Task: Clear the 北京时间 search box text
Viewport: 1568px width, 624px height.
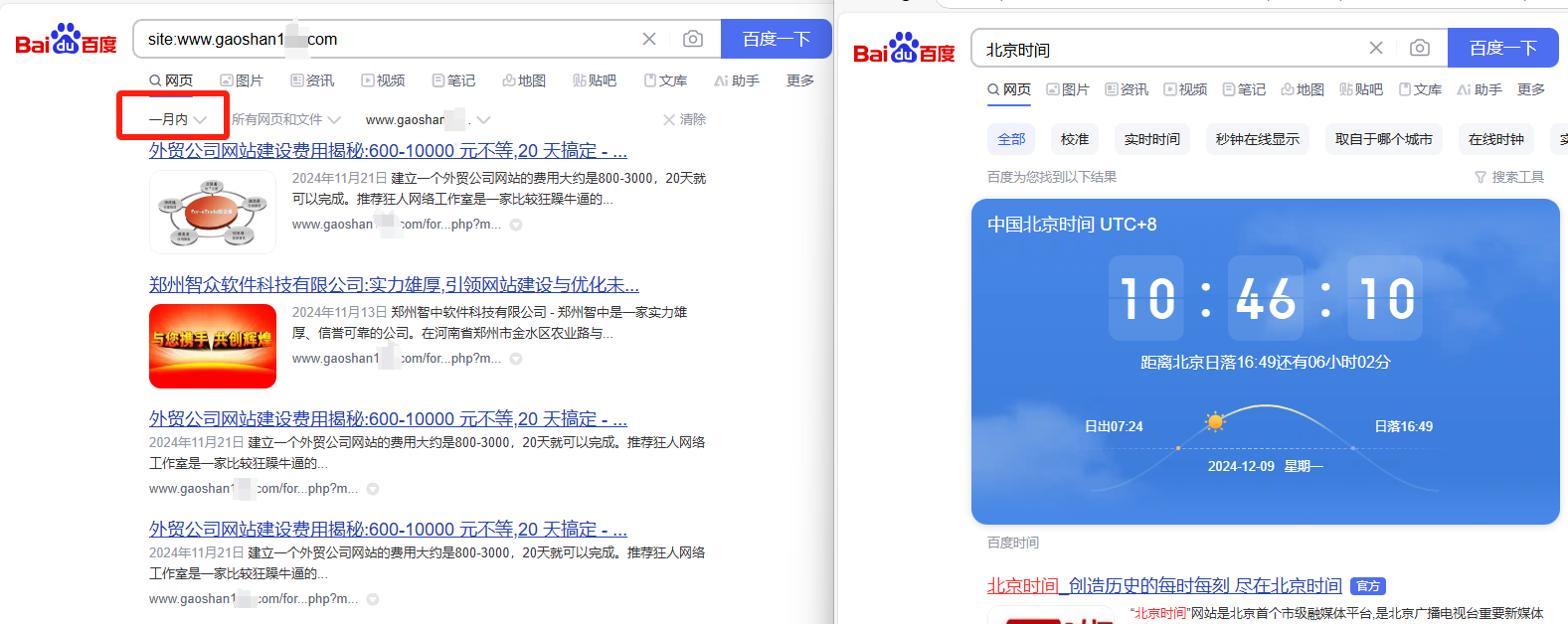Action: 1376,48
